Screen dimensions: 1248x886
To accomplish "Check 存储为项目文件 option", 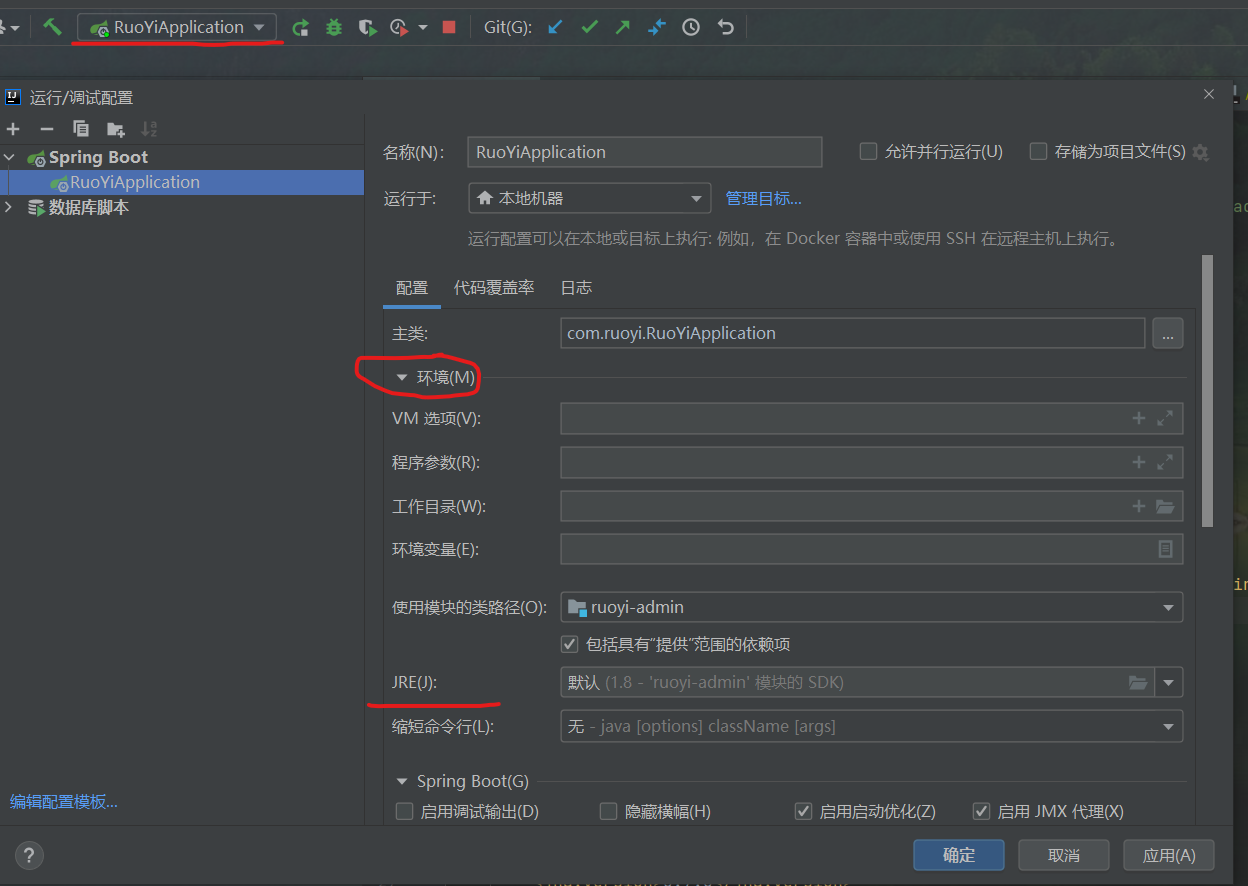I will click(1038, 151).
